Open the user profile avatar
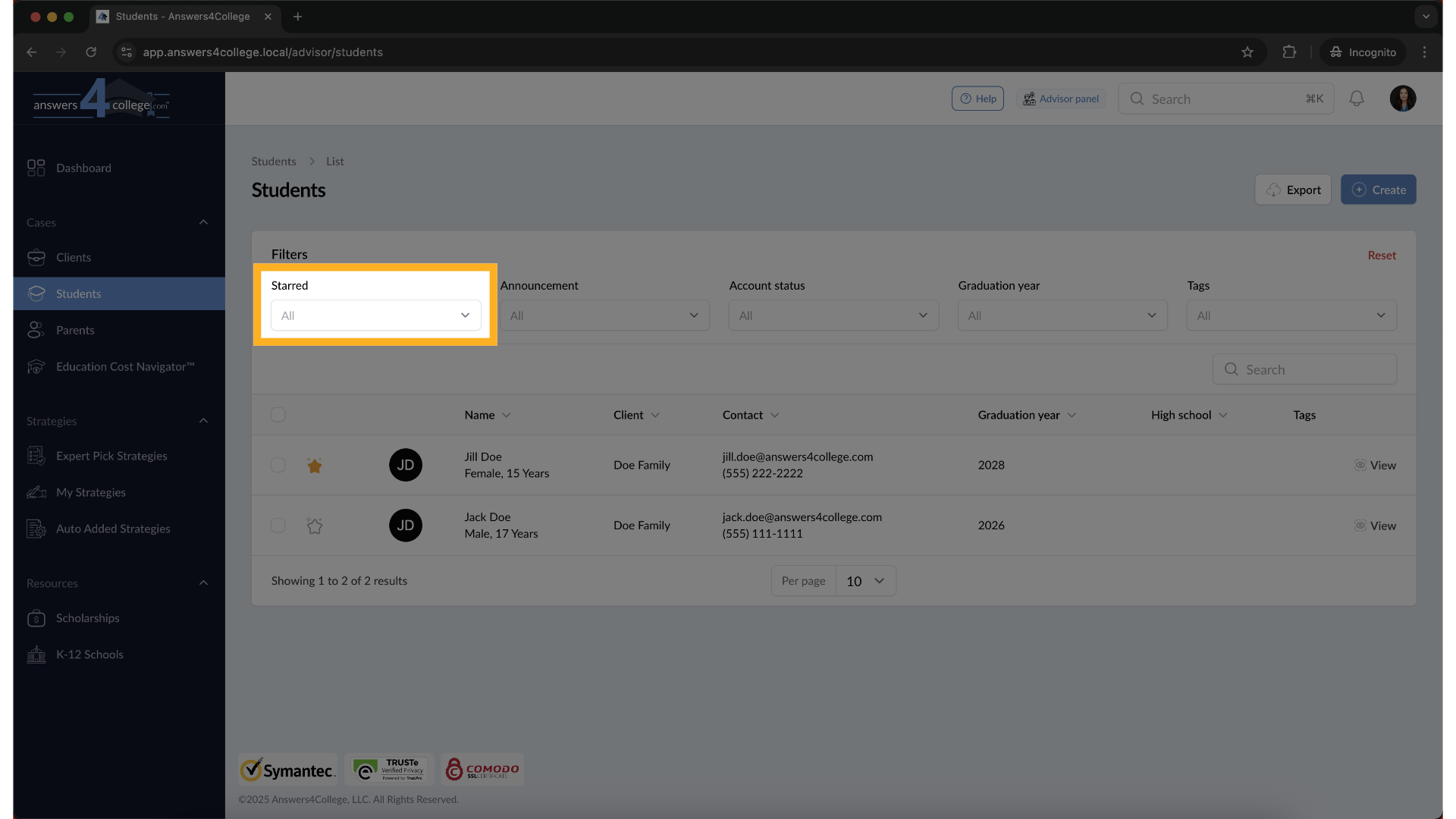The height and width of the screenshot is (819, 1456). click(1402, 99)
